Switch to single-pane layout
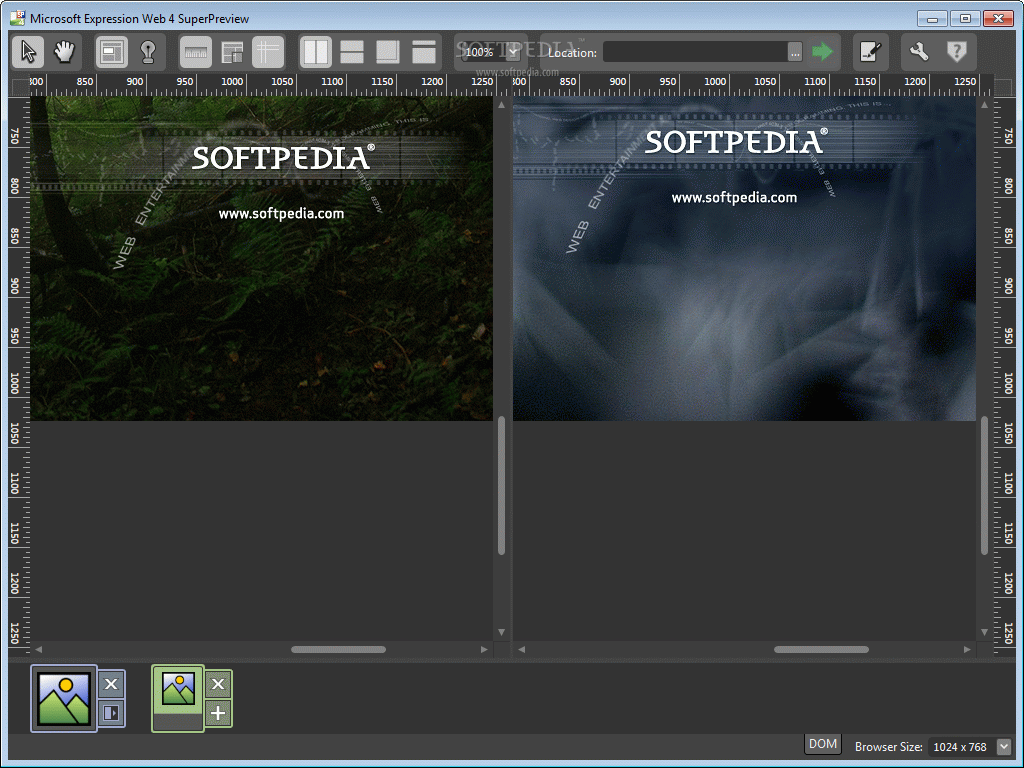Screen dimensions: 1024x768 pos(424,52)
